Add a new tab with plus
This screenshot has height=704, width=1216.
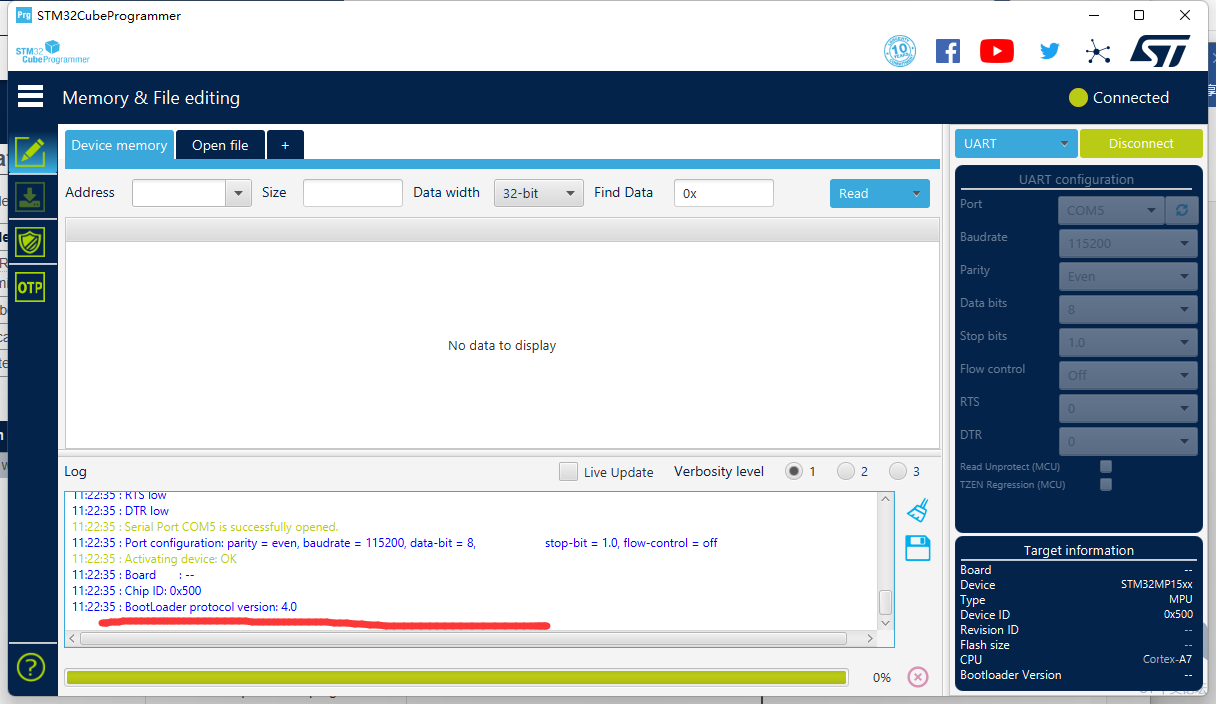[x=285, y=145]
